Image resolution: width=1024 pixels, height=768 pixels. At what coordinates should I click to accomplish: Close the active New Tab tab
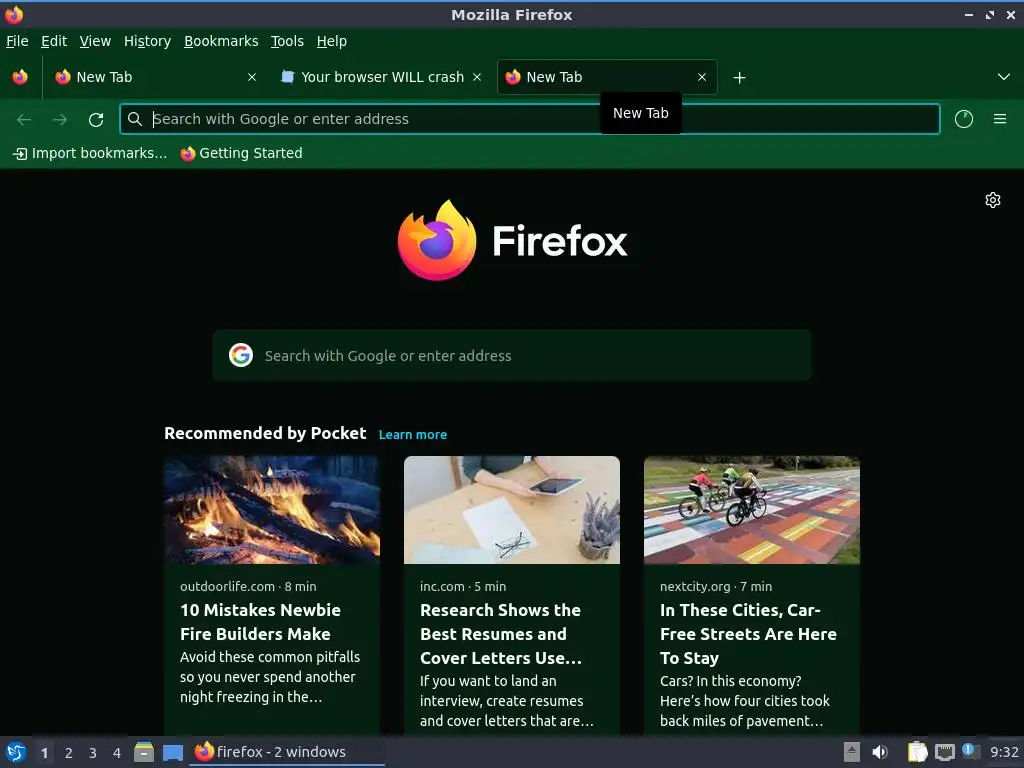click(702, 77)
